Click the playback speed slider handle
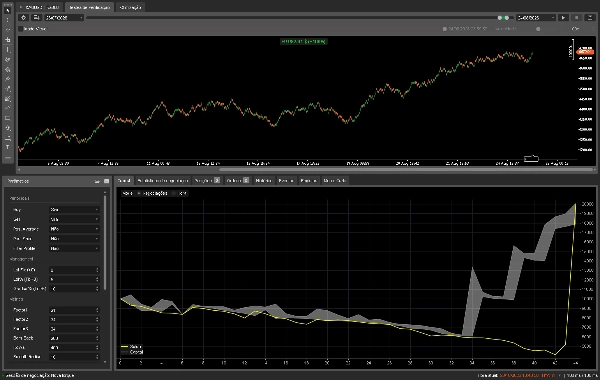600x380 pixels. click(x=538, y=29)
